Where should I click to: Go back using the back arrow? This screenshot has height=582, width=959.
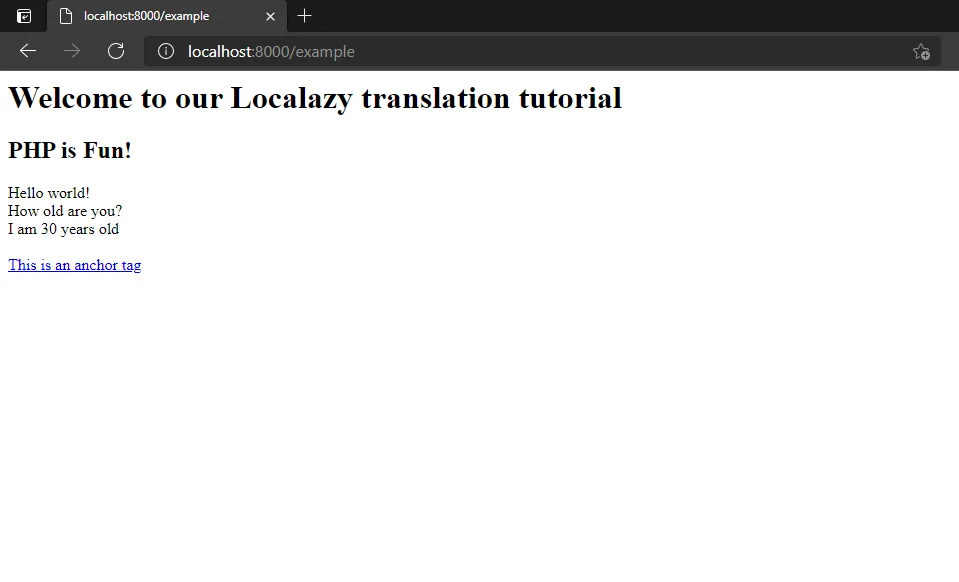28,51
